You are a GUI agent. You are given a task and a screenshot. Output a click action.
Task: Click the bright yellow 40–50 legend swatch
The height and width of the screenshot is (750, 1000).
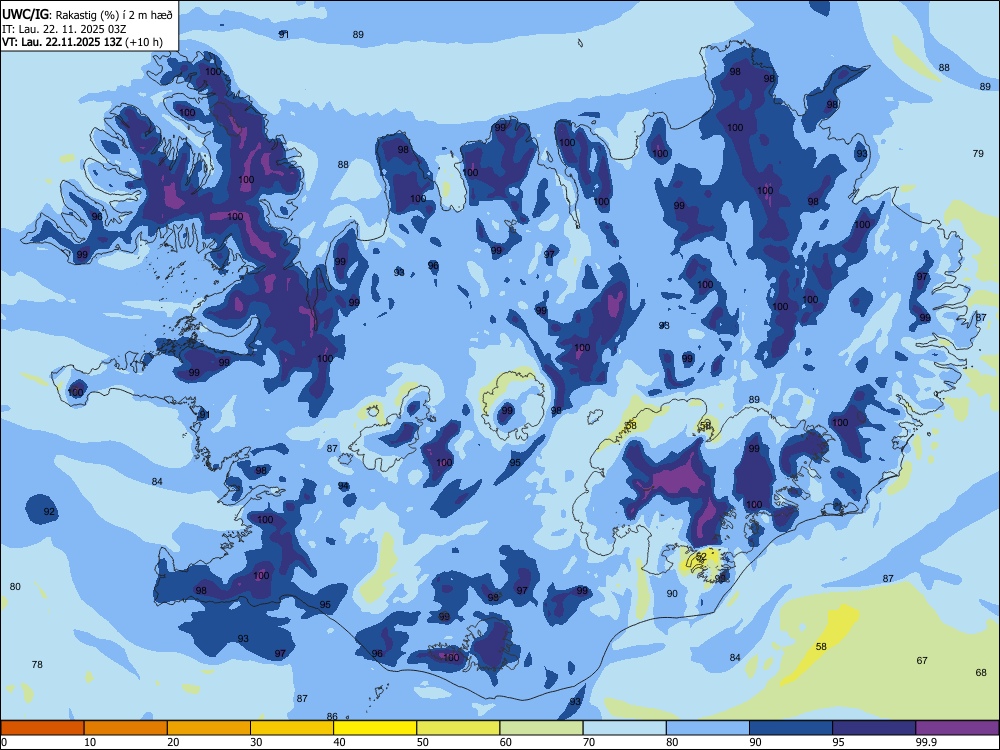(x=375, y=728)
